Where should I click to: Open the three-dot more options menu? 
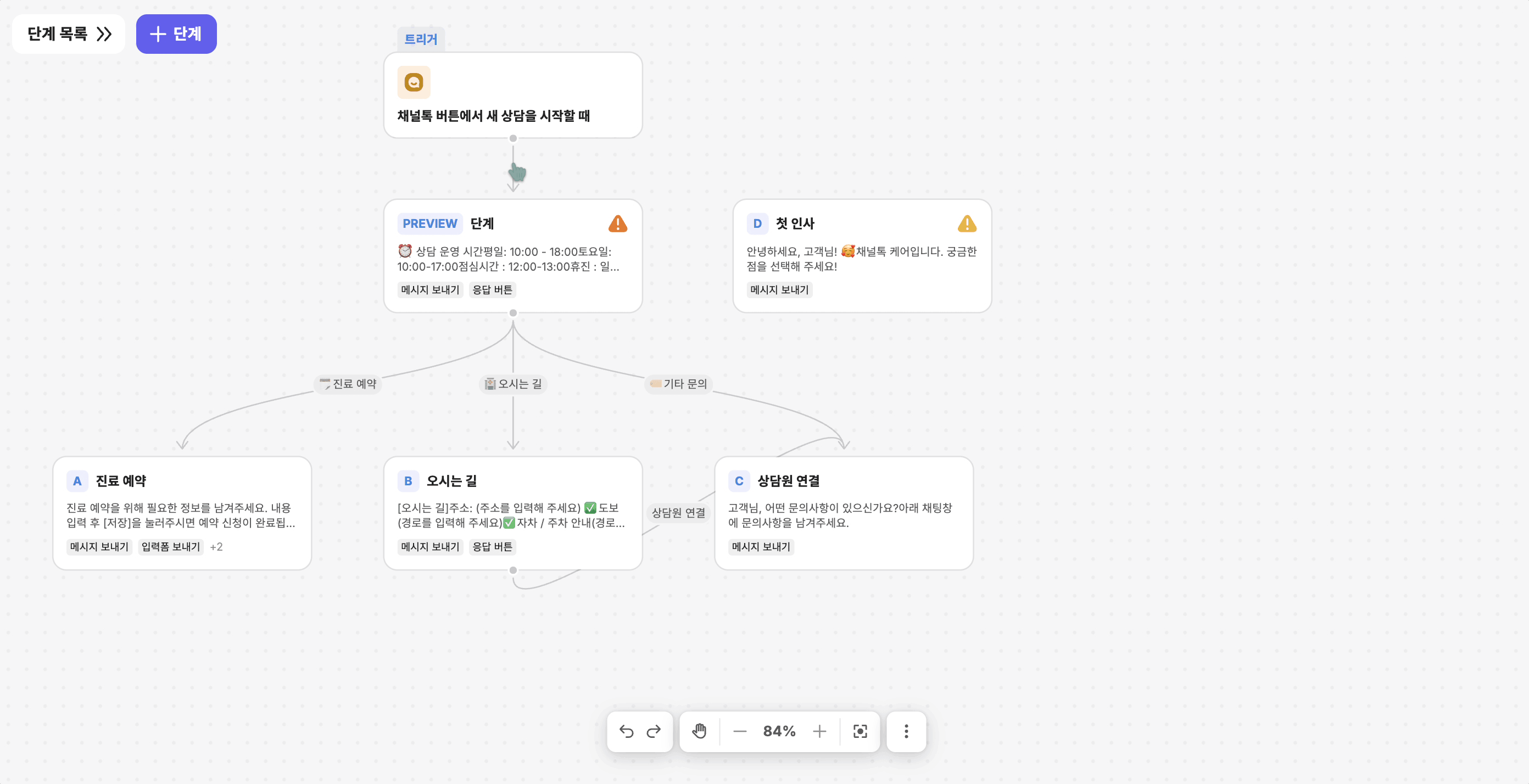tap(906, 731)
